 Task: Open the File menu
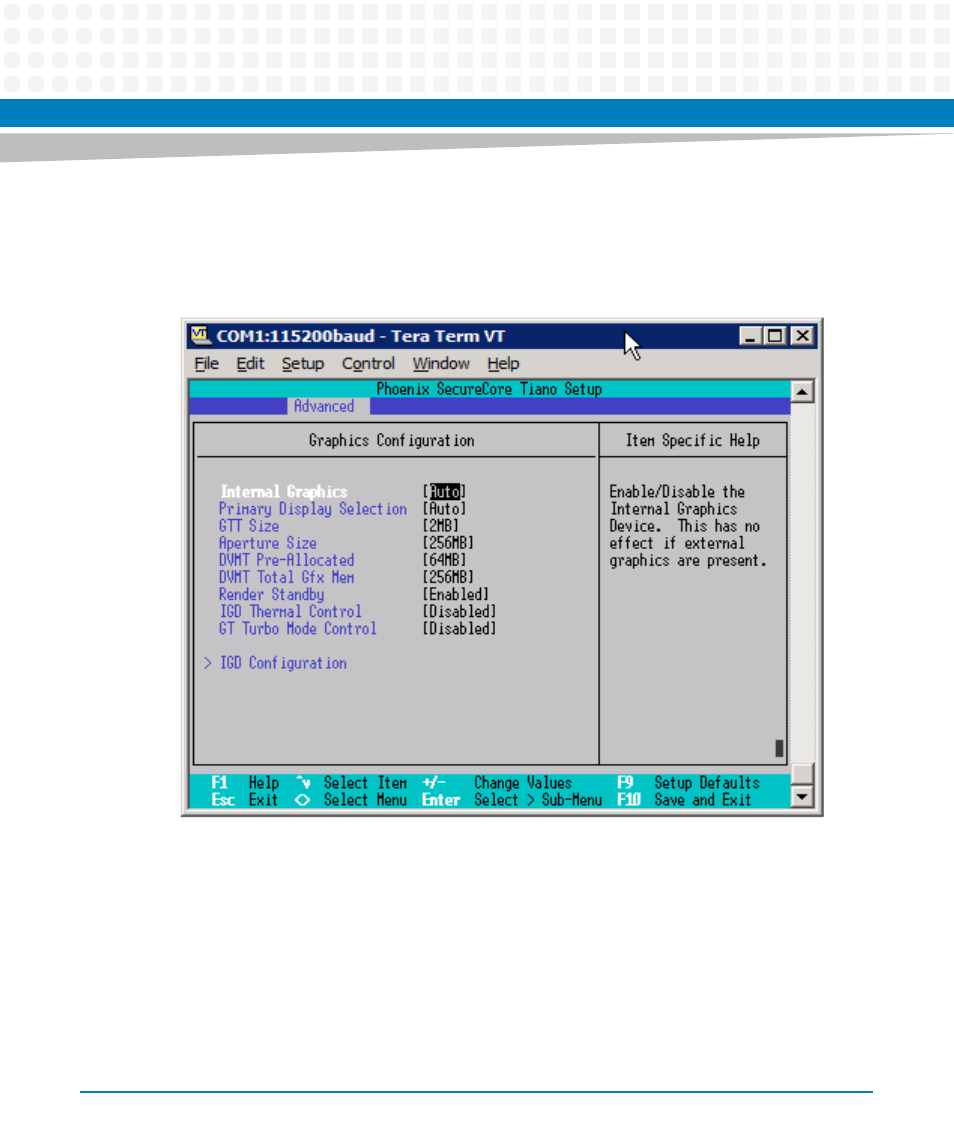(x=207, y=364)
